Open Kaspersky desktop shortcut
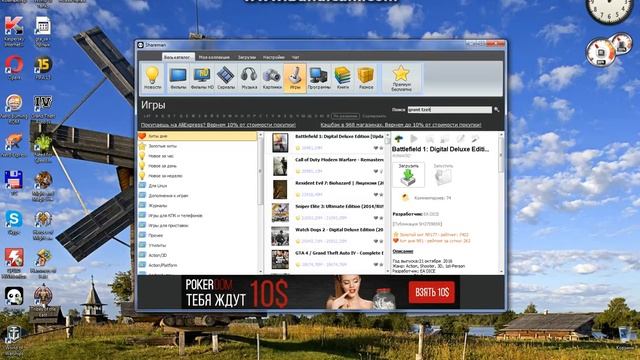640x360 pixels. click(13, 31)
